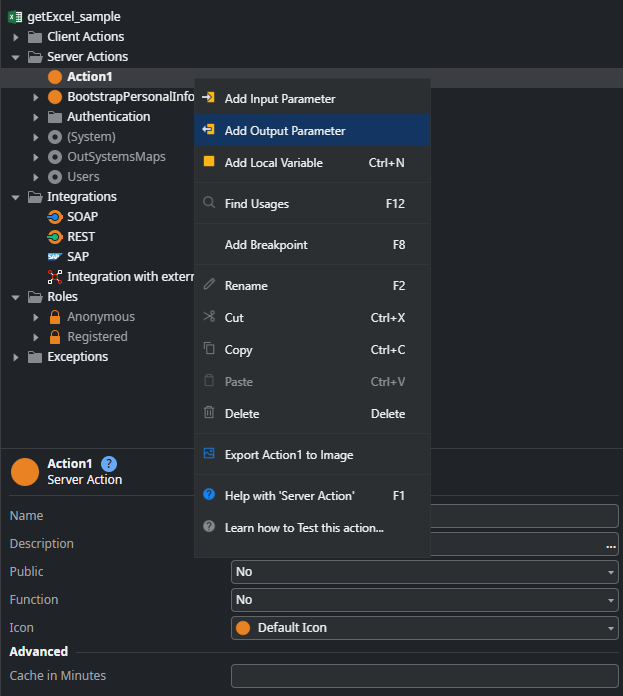Click the REST integration icon
Screen dimensions: 623x696
pyautogui.click(x=55, y=237)
